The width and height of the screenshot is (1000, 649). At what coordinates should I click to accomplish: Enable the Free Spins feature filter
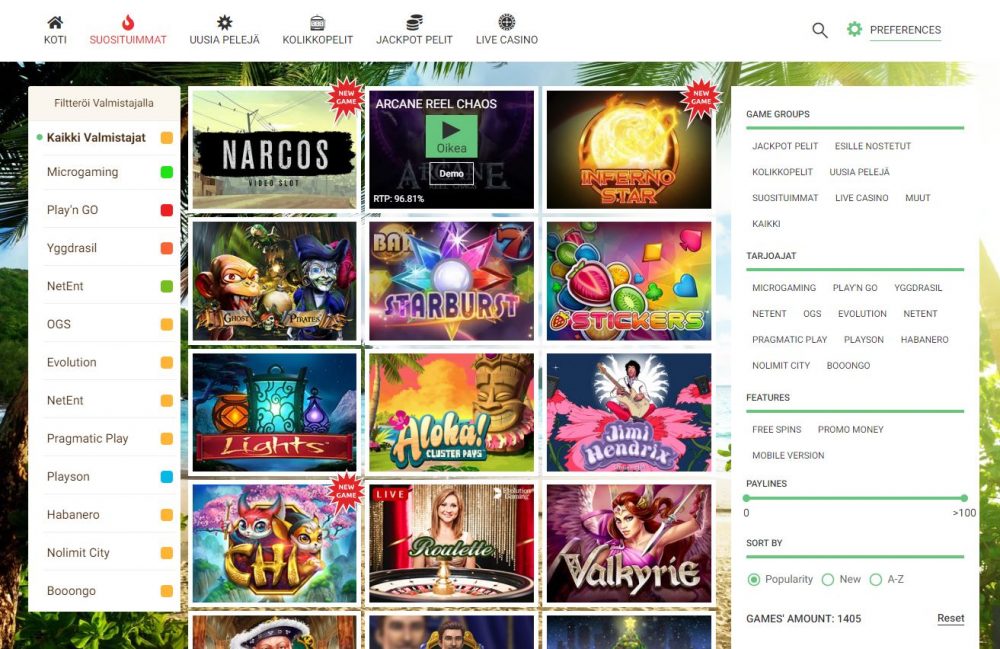(776, 430)
